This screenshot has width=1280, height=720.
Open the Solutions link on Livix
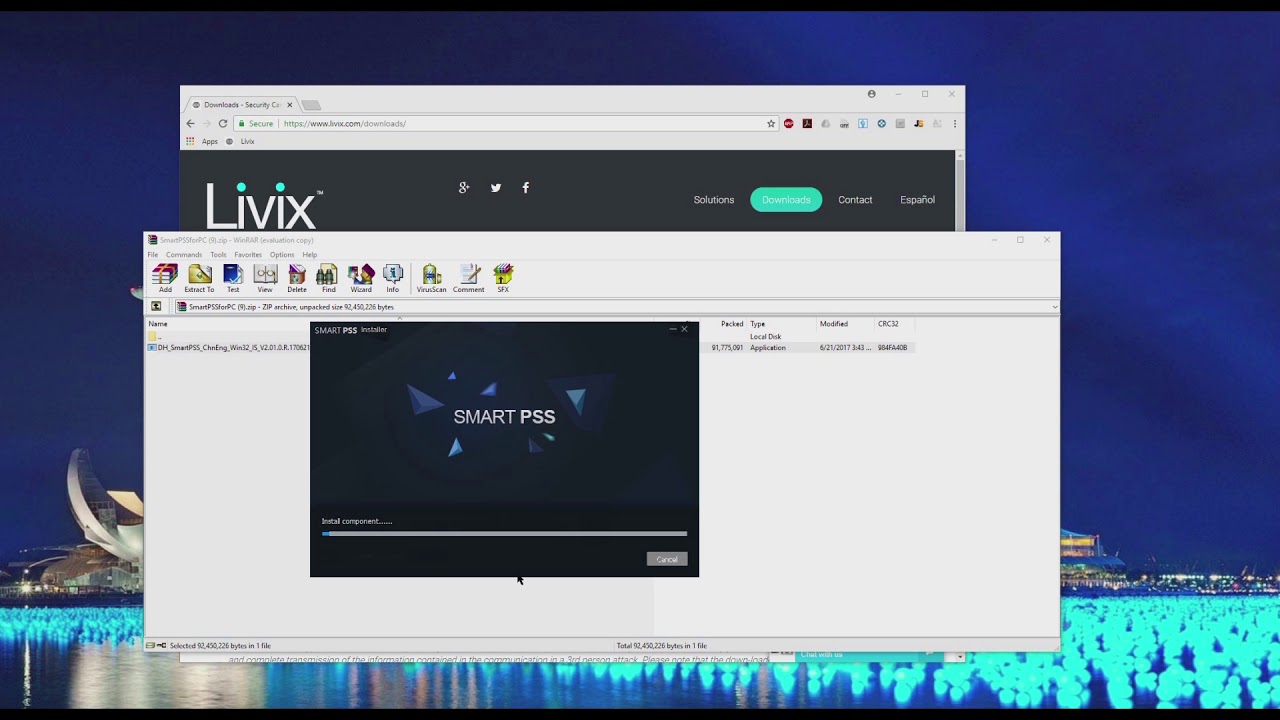(714, 200)
